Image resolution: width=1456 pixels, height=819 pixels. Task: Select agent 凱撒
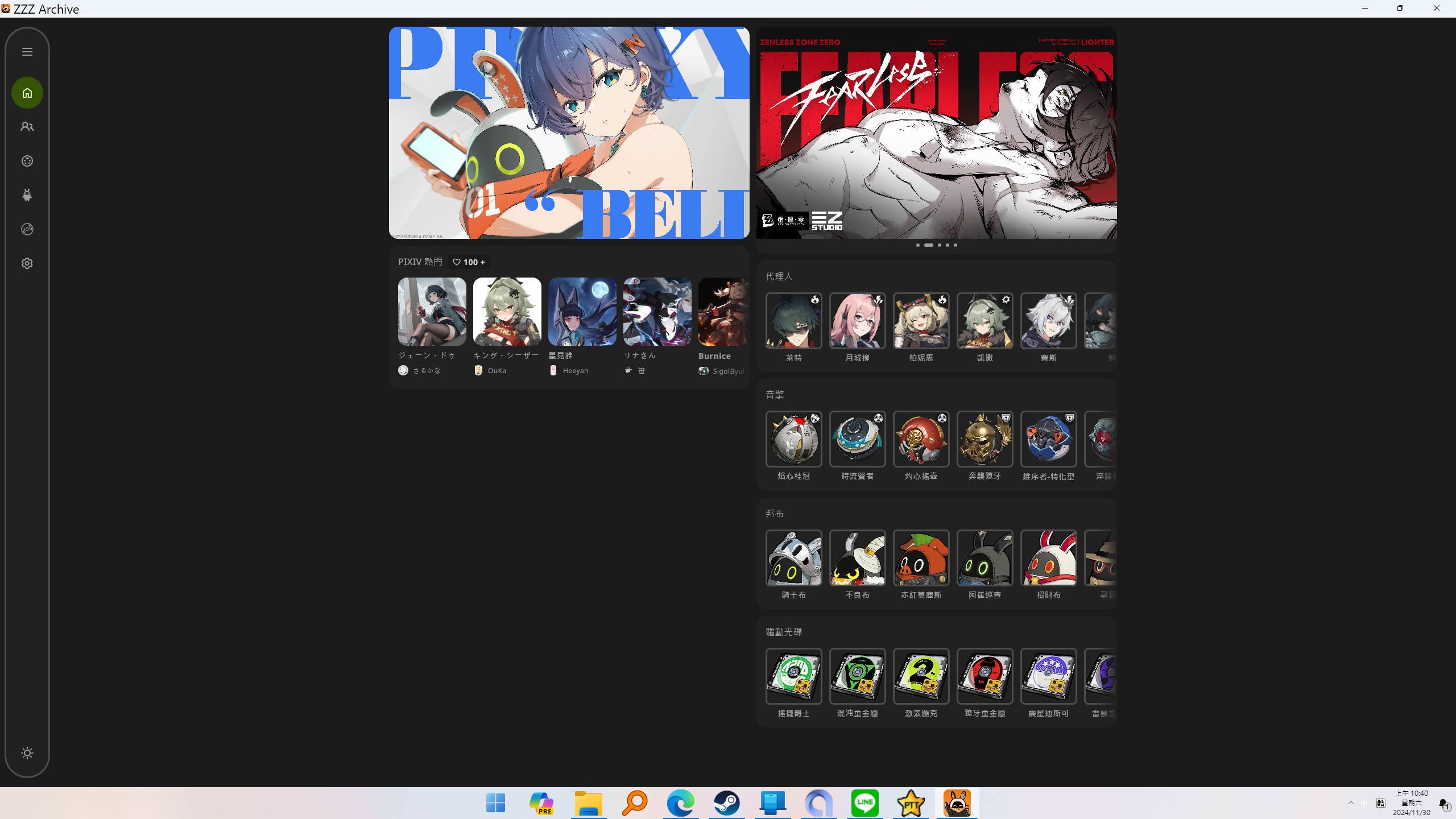click(x=985, y=321)
